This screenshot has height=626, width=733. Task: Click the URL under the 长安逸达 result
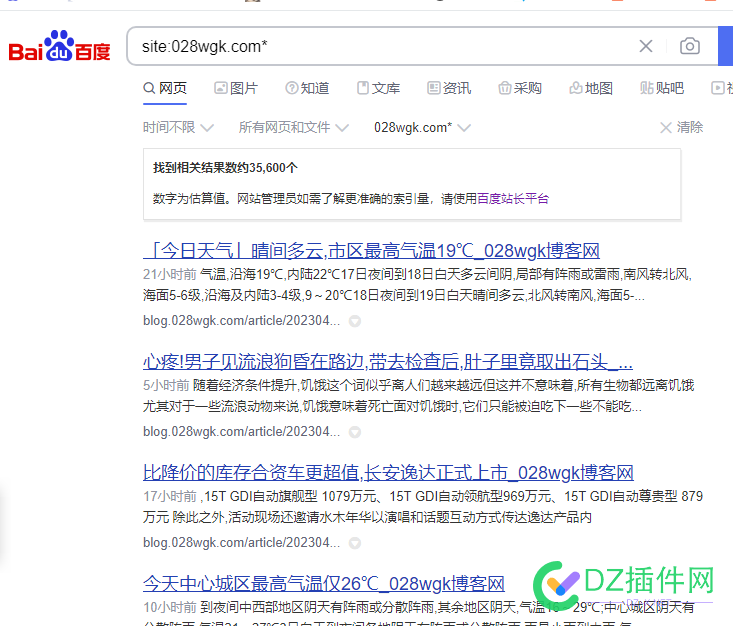point(241,542)
